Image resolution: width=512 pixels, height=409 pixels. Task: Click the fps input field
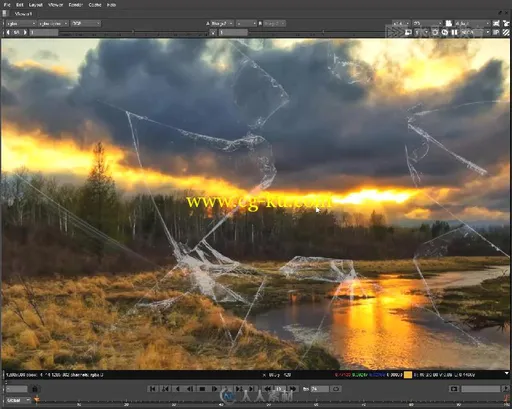tap(319, 389)
